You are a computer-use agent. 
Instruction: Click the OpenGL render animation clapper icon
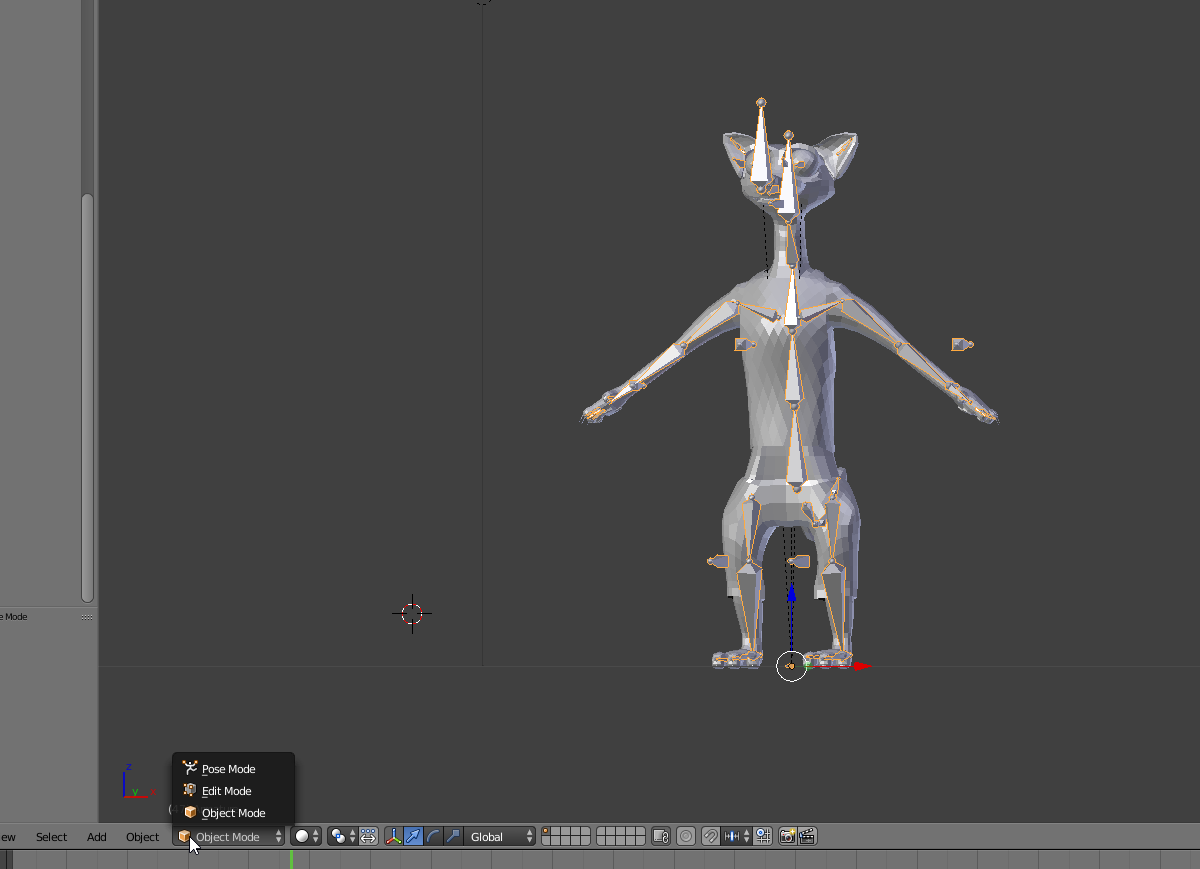click(x=807, y=837)
